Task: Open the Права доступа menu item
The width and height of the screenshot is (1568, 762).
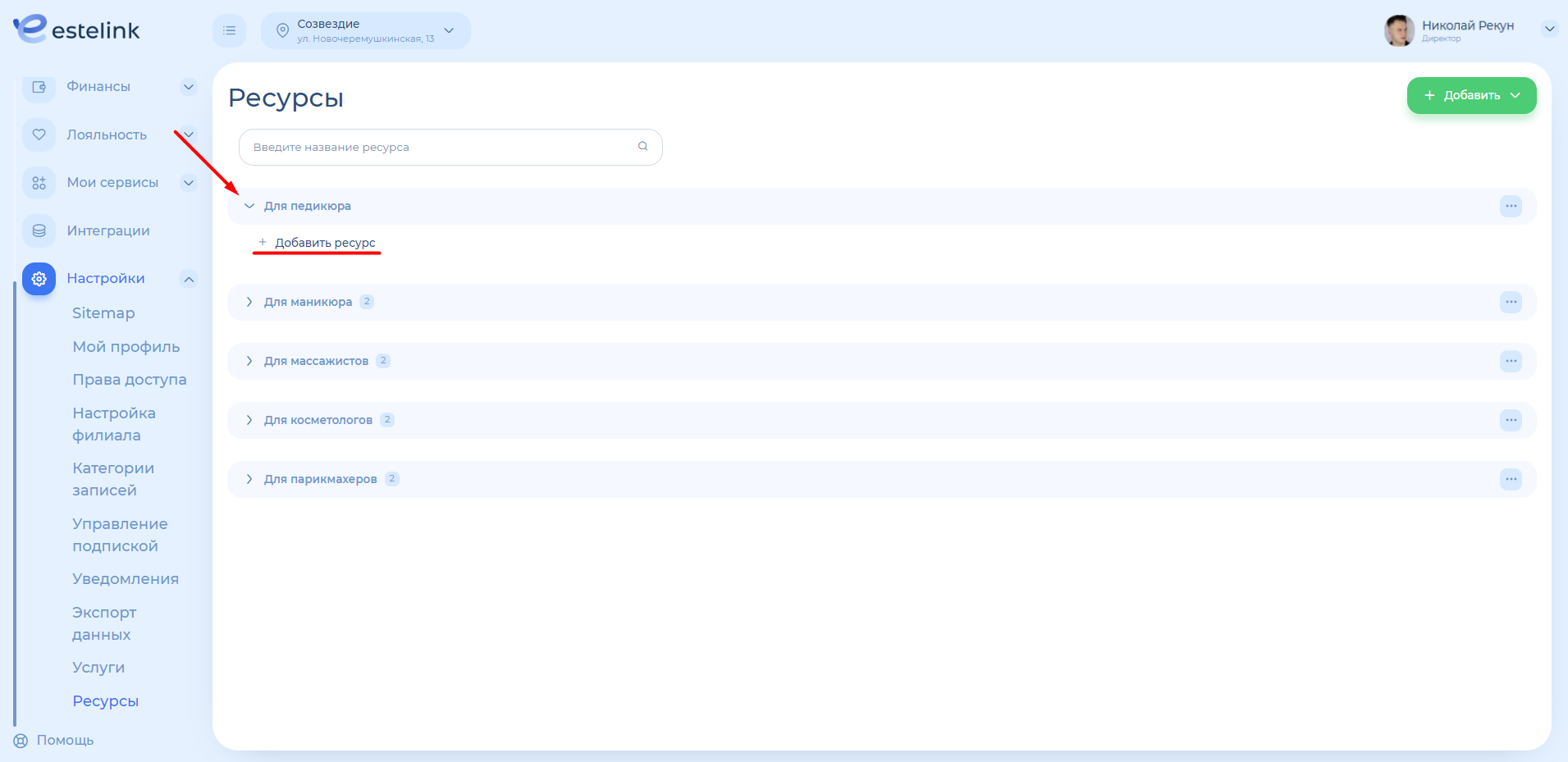Action: point(130,380)
